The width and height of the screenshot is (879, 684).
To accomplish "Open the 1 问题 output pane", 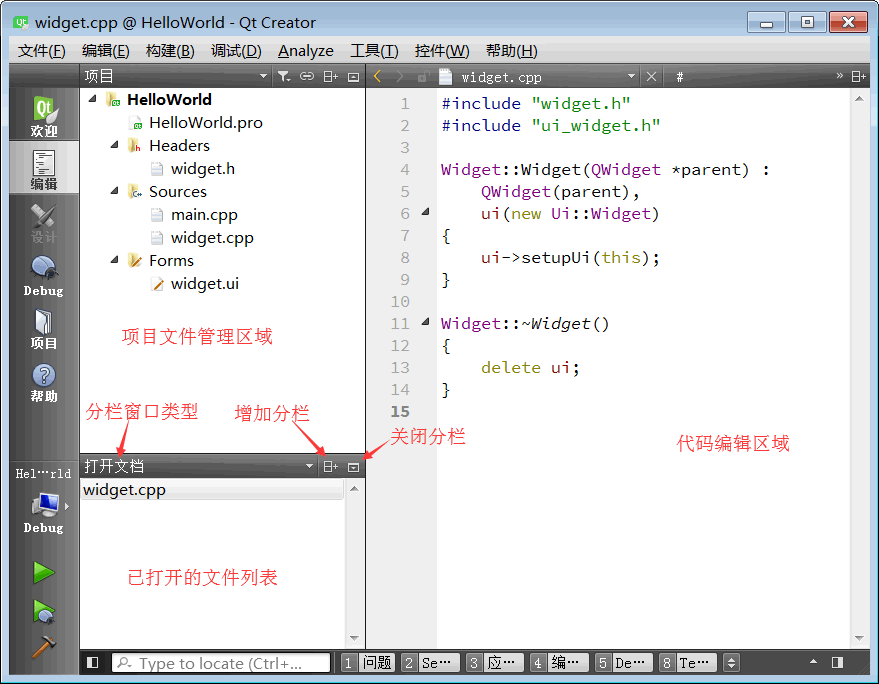I will pyautogui.click(x=368, y=663).
